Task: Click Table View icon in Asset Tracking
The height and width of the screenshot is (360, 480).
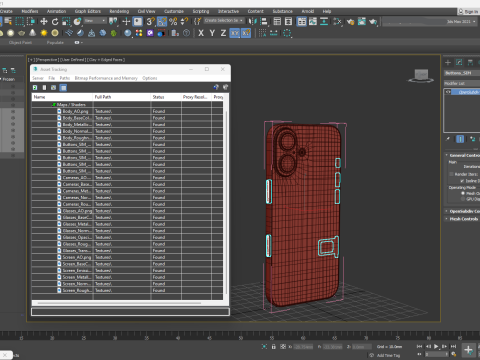Action: coord(63,87)
